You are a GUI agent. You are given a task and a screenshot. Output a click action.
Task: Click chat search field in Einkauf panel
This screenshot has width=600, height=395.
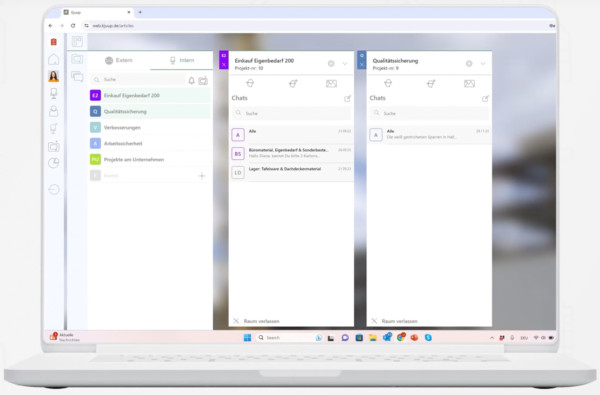[x=291, y=113]
